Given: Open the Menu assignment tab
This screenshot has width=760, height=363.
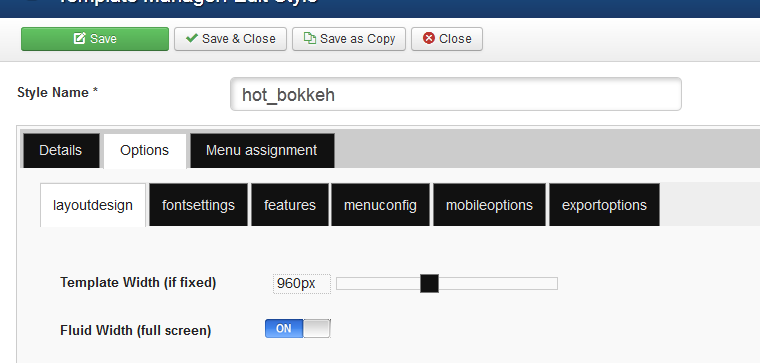Looking at the screenshot, I should pyautogui.click(x=262, y=151).
